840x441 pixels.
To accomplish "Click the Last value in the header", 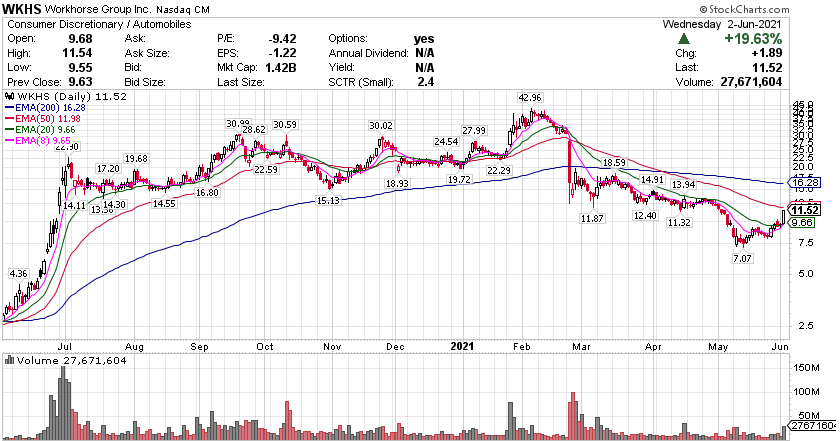I will point(767,68).
